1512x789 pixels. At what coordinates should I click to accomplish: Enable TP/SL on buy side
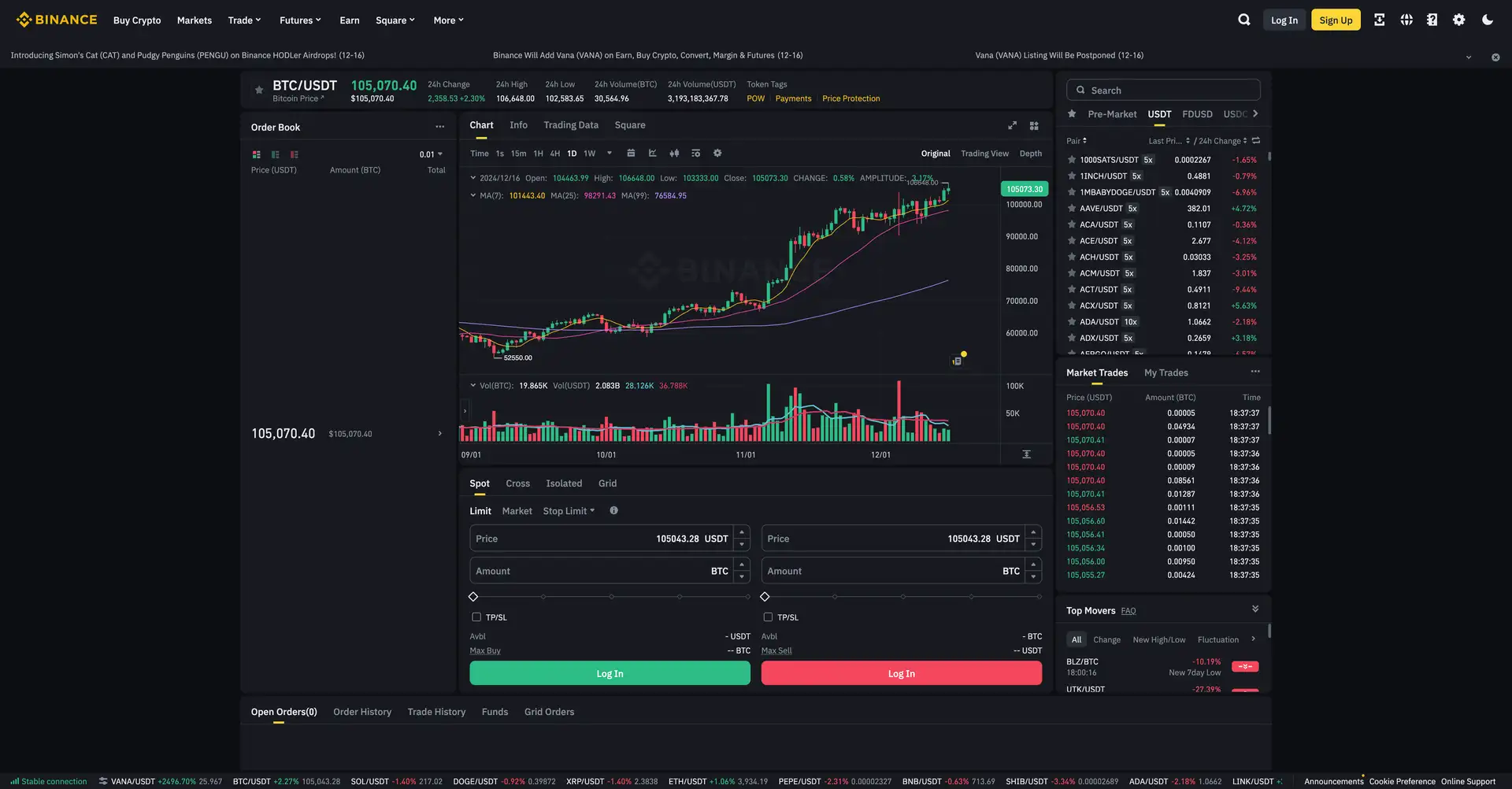[476, 617]
